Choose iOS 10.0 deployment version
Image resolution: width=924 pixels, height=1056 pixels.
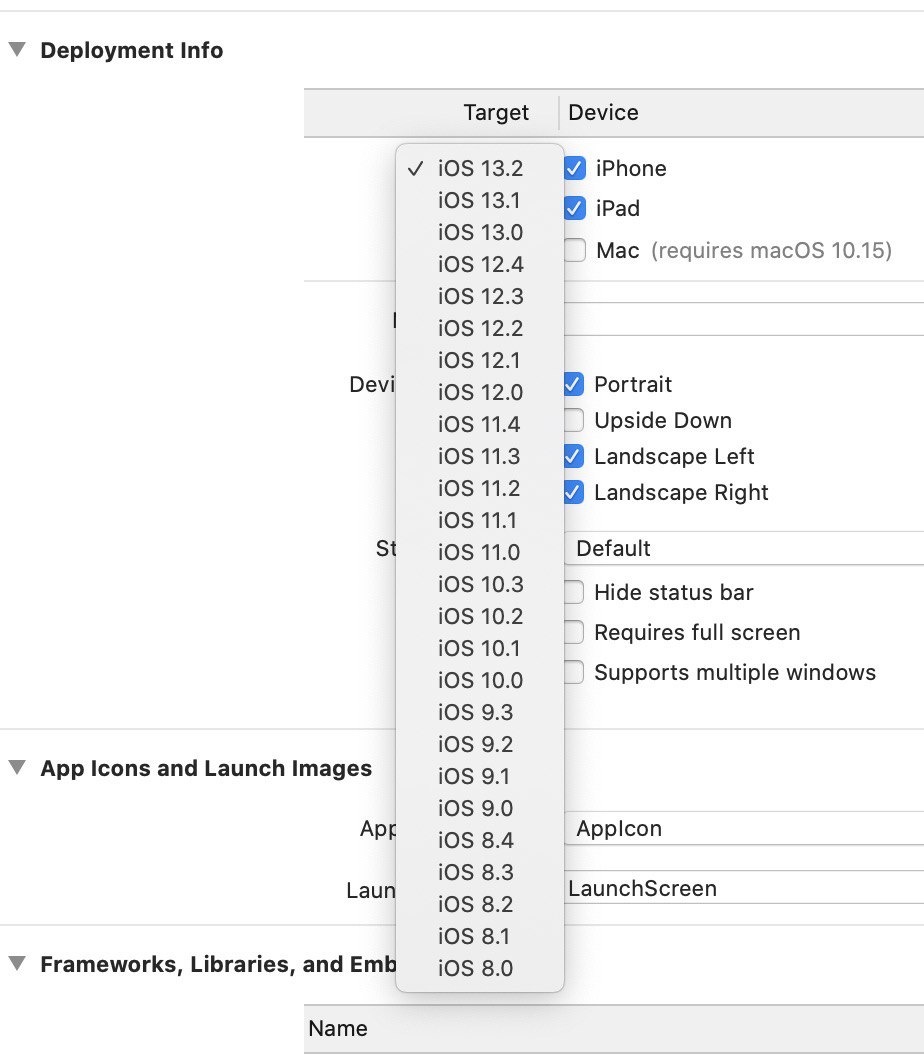click(480, 680)
